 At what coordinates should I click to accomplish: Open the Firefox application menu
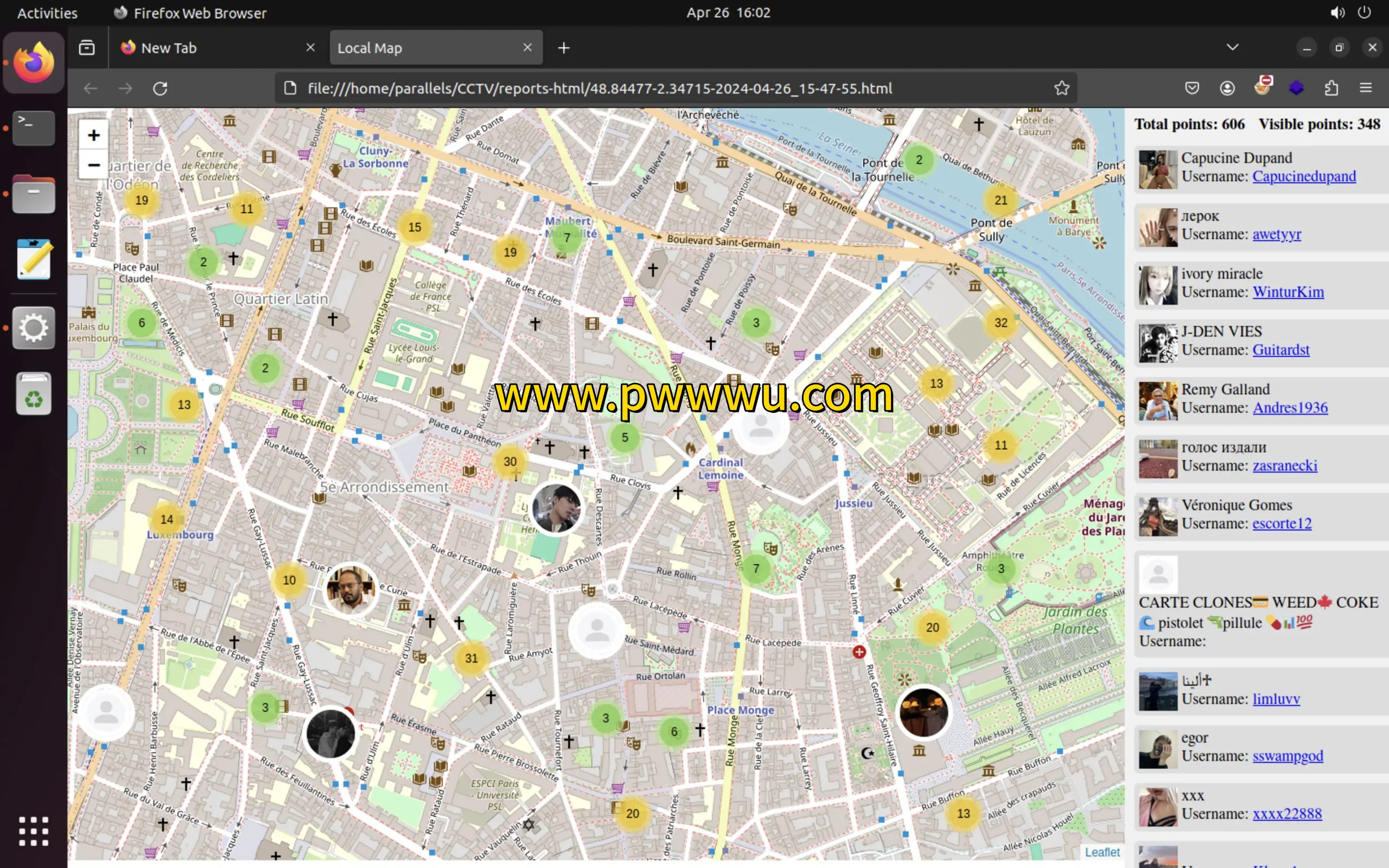(x=1366, y=88)
